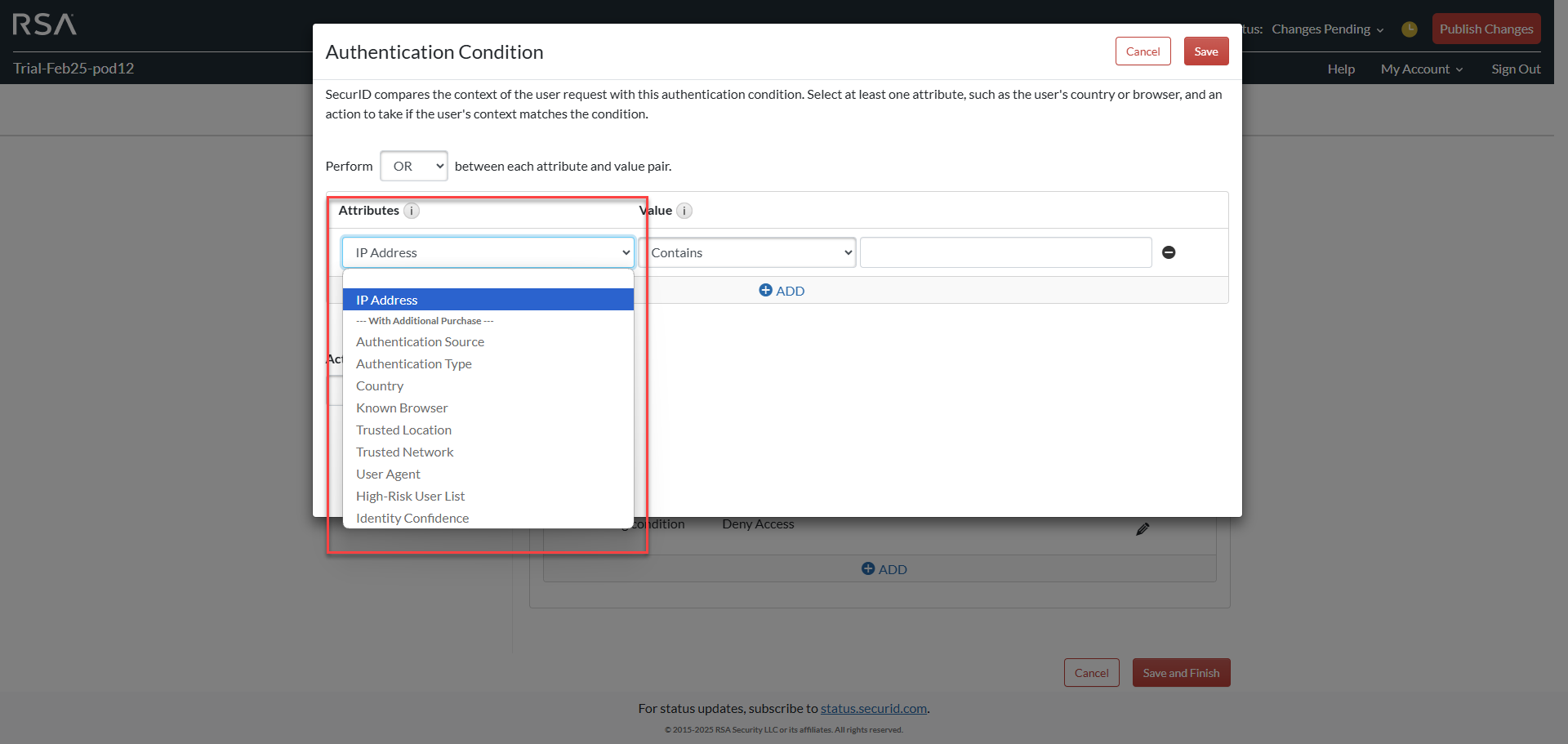
Task: Open the Help menu
Action: click(x=1340, y=69)
